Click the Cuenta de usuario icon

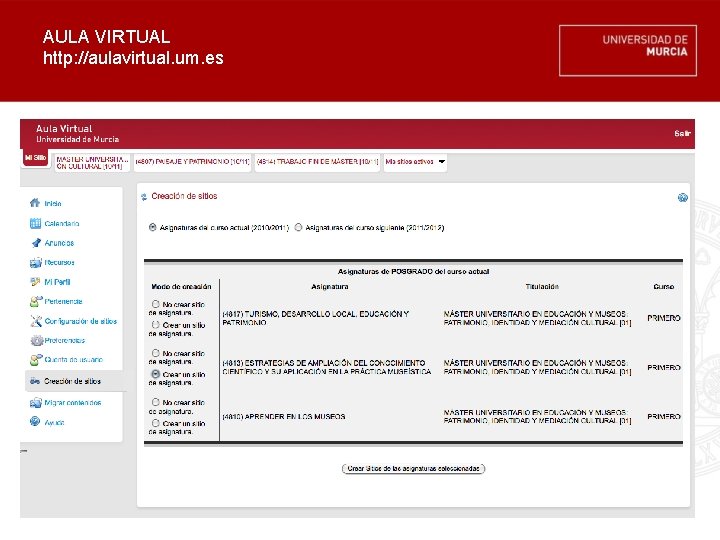pyautogui.click(x=36, y=360)
